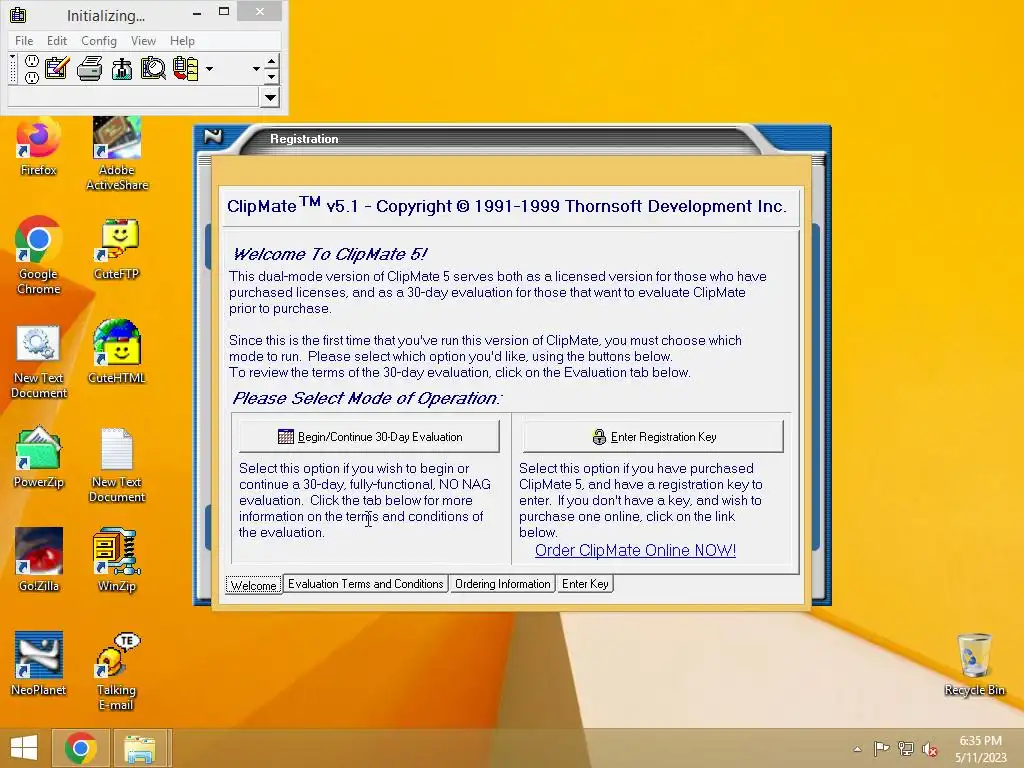Click the muted volume tray icon
Viewport: 1024px width, 768px height.
pyautogui.click(x=930, y=749)
